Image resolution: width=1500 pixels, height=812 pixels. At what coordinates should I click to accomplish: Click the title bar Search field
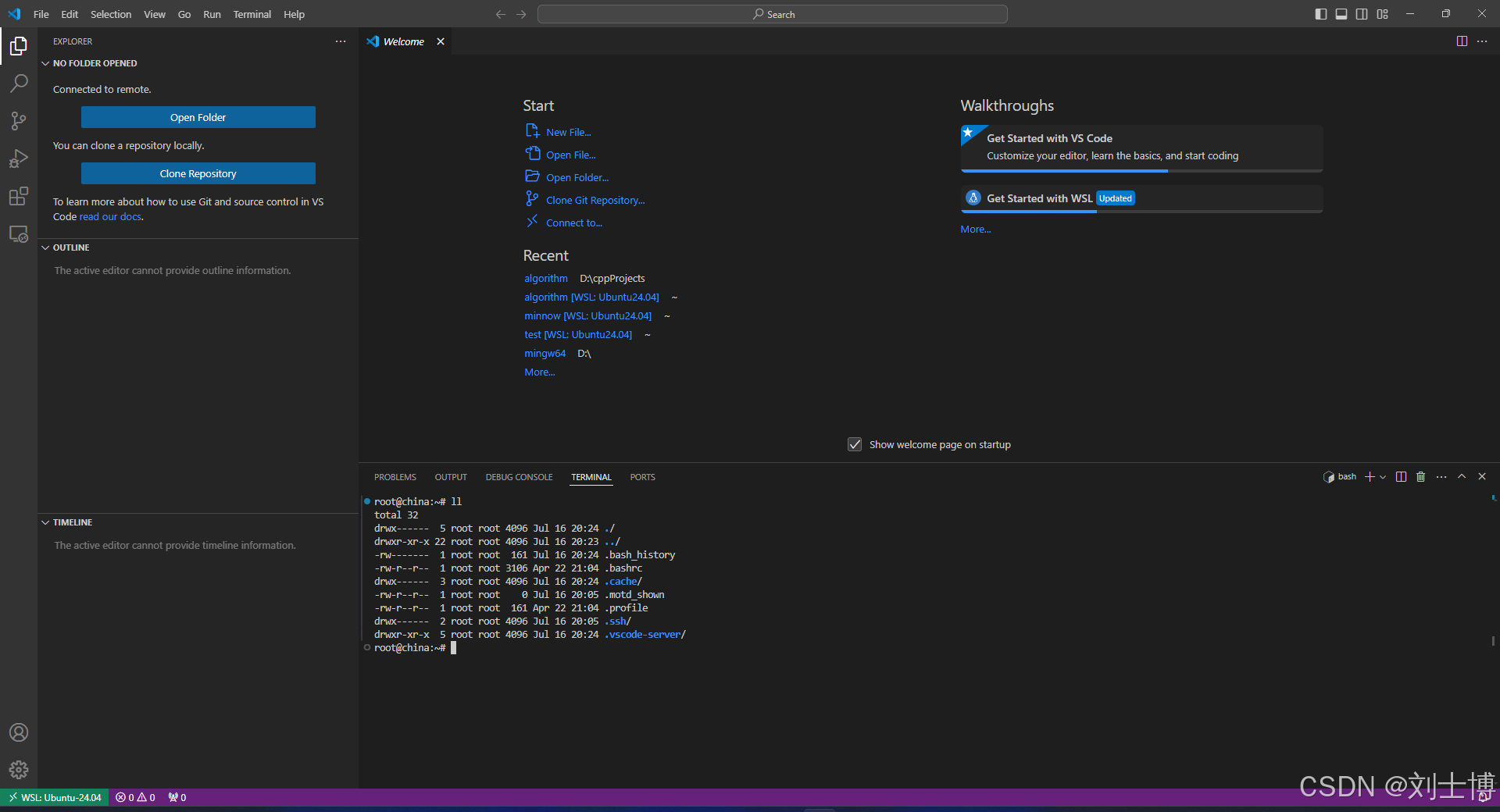tap(773, 14)
